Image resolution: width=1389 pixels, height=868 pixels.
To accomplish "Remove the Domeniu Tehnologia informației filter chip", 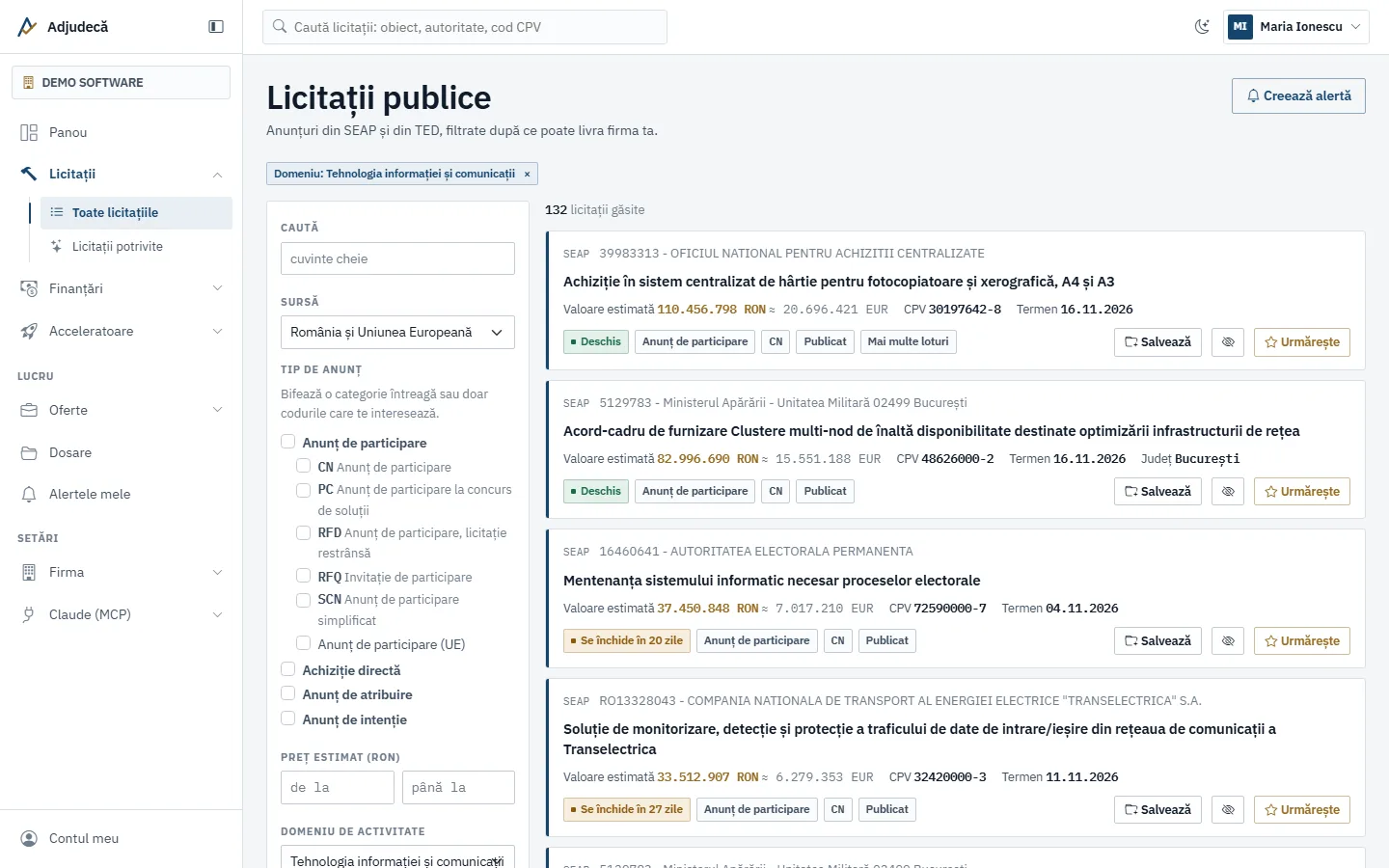I will (x=527, y=175).
